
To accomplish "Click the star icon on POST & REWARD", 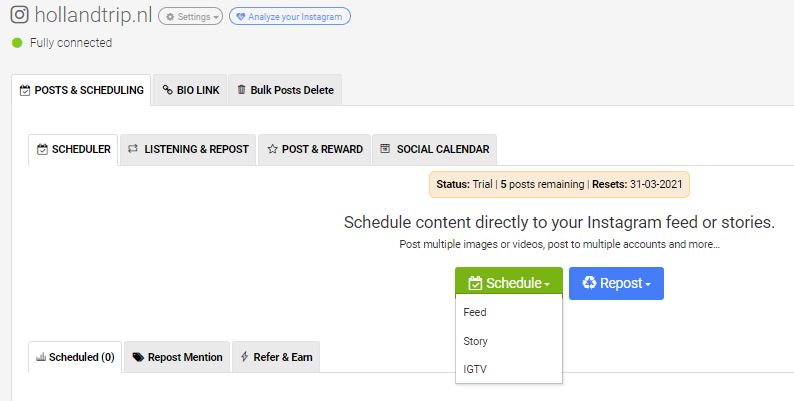I will pyautogui.click(x=272, y=149).
